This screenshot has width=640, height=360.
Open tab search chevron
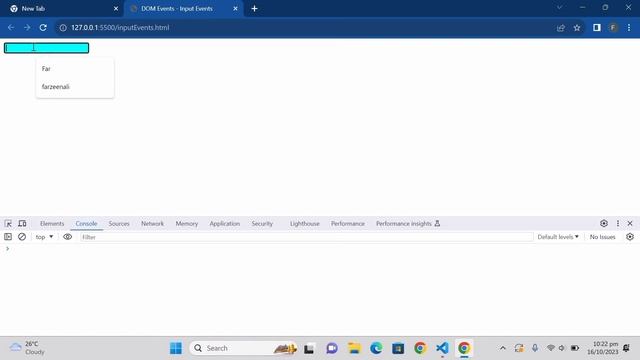[x=560, y=7]
